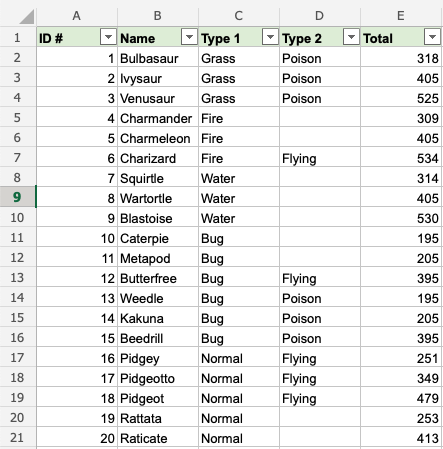
Task: Select empty Type 2 cell for Squirtle
Action: 320,178
